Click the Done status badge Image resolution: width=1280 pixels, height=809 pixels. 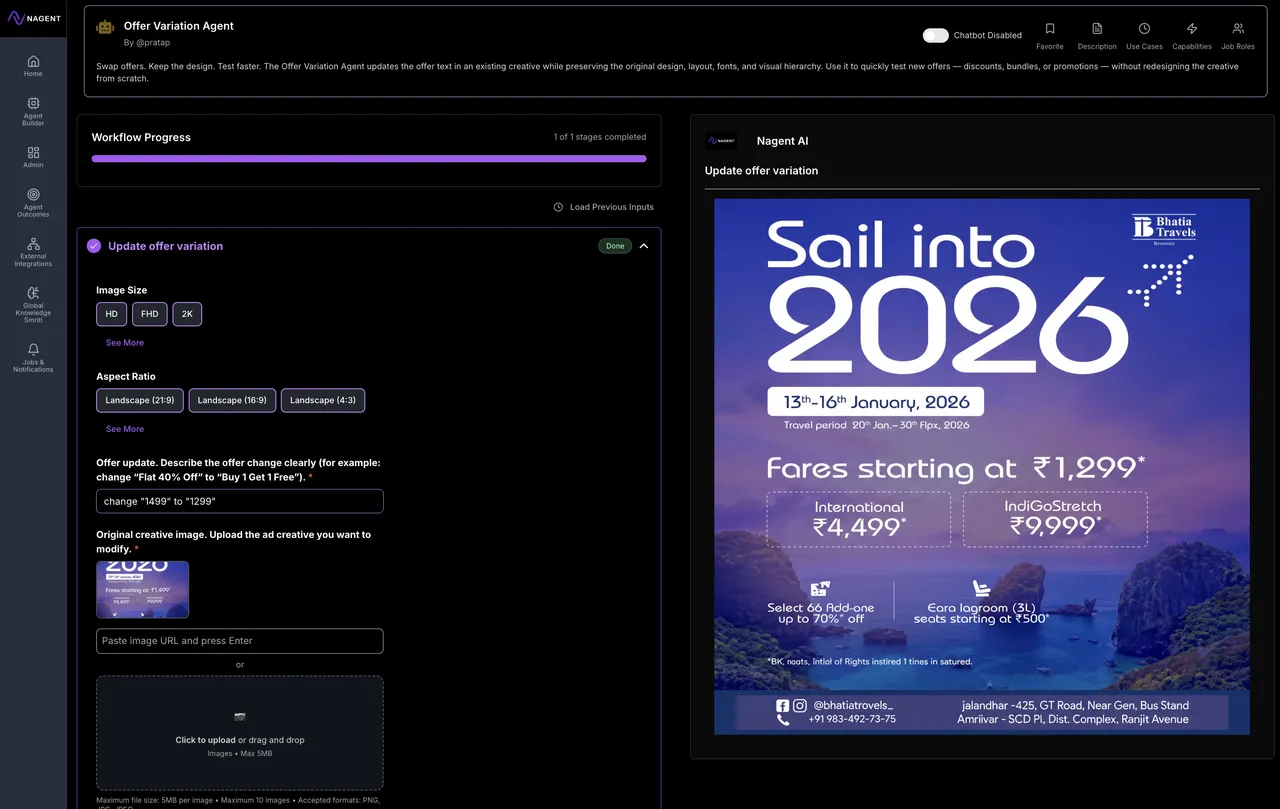615,246
